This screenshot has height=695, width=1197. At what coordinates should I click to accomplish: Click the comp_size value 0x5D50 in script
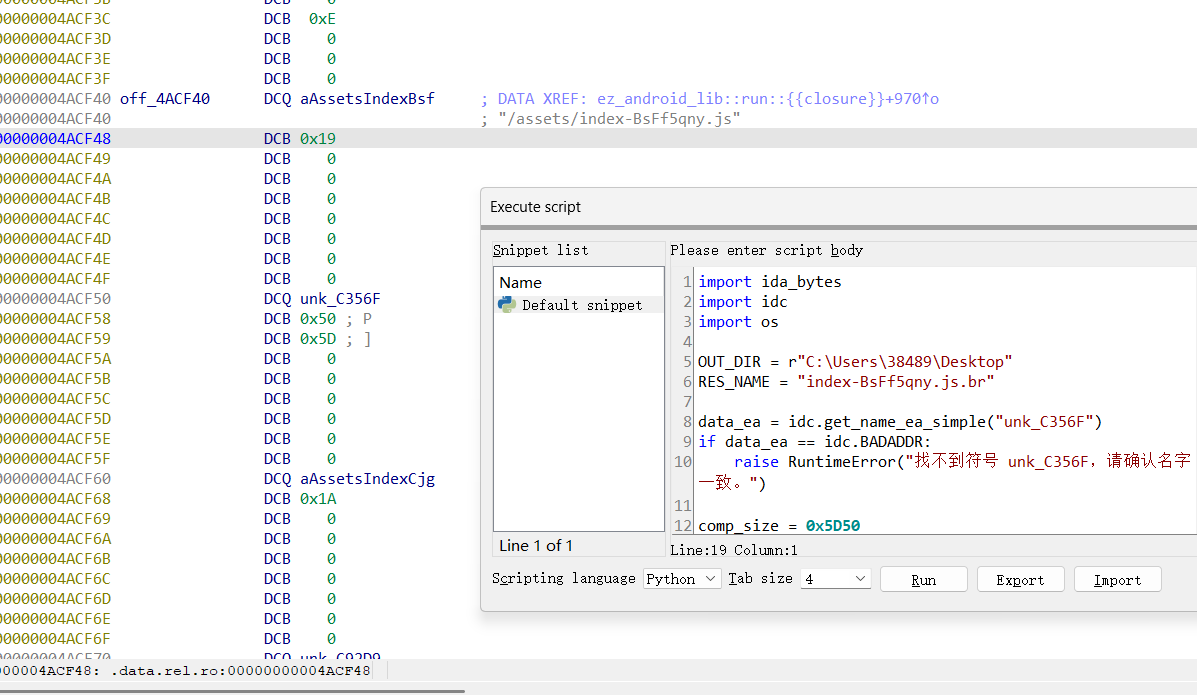pos(833,525)
